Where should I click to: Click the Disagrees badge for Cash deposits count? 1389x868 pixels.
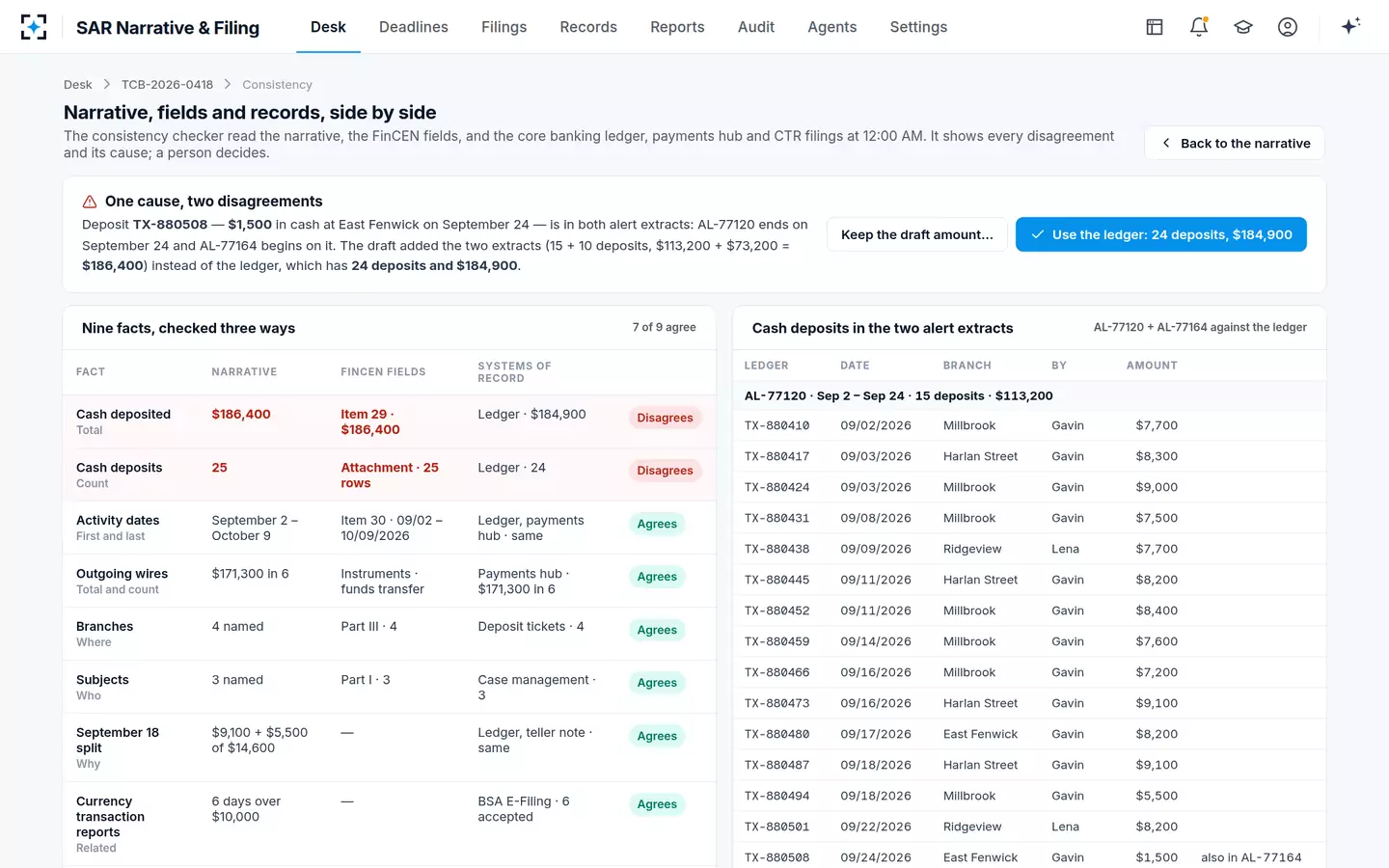665,471
